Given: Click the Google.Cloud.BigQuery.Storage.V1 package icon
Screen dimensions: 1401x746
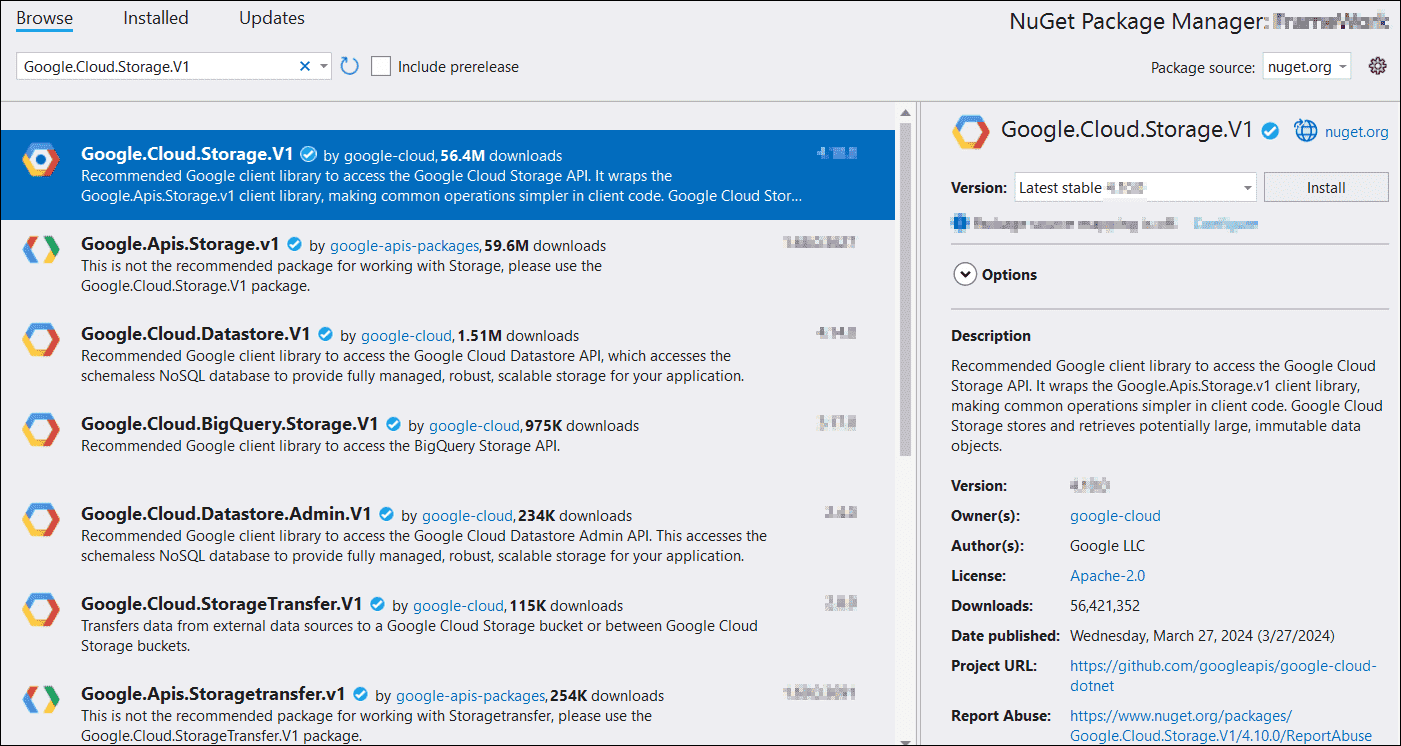Looking at the screenshot, I should click(x=40, y=430).
